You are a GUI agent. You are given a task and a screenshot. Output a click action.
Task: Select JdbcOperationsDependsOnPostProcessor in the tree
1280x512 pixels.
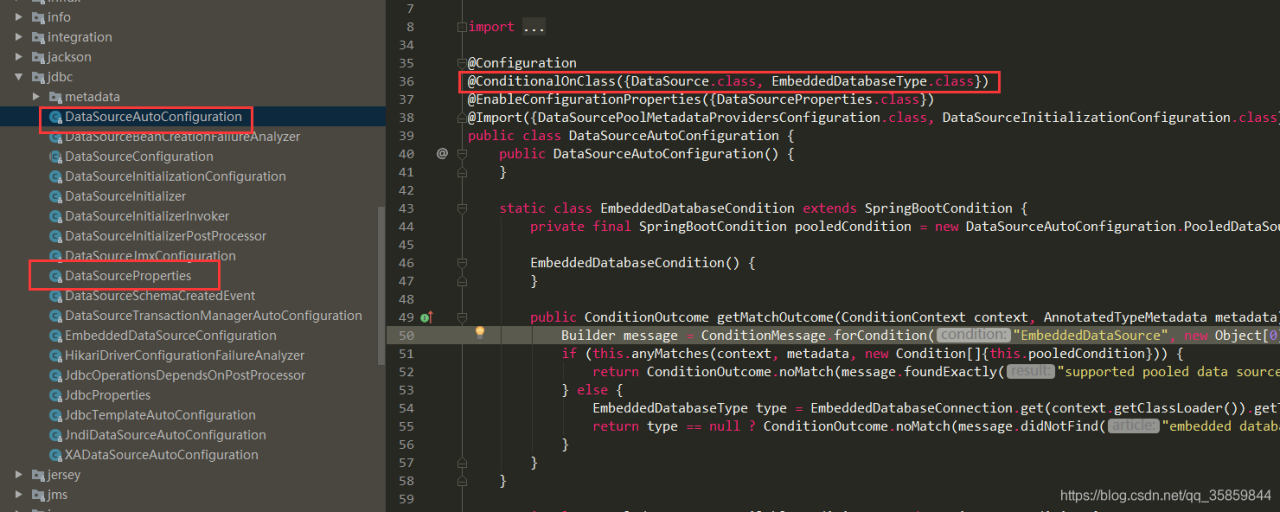pyautogui.click(x=185, y=376)
